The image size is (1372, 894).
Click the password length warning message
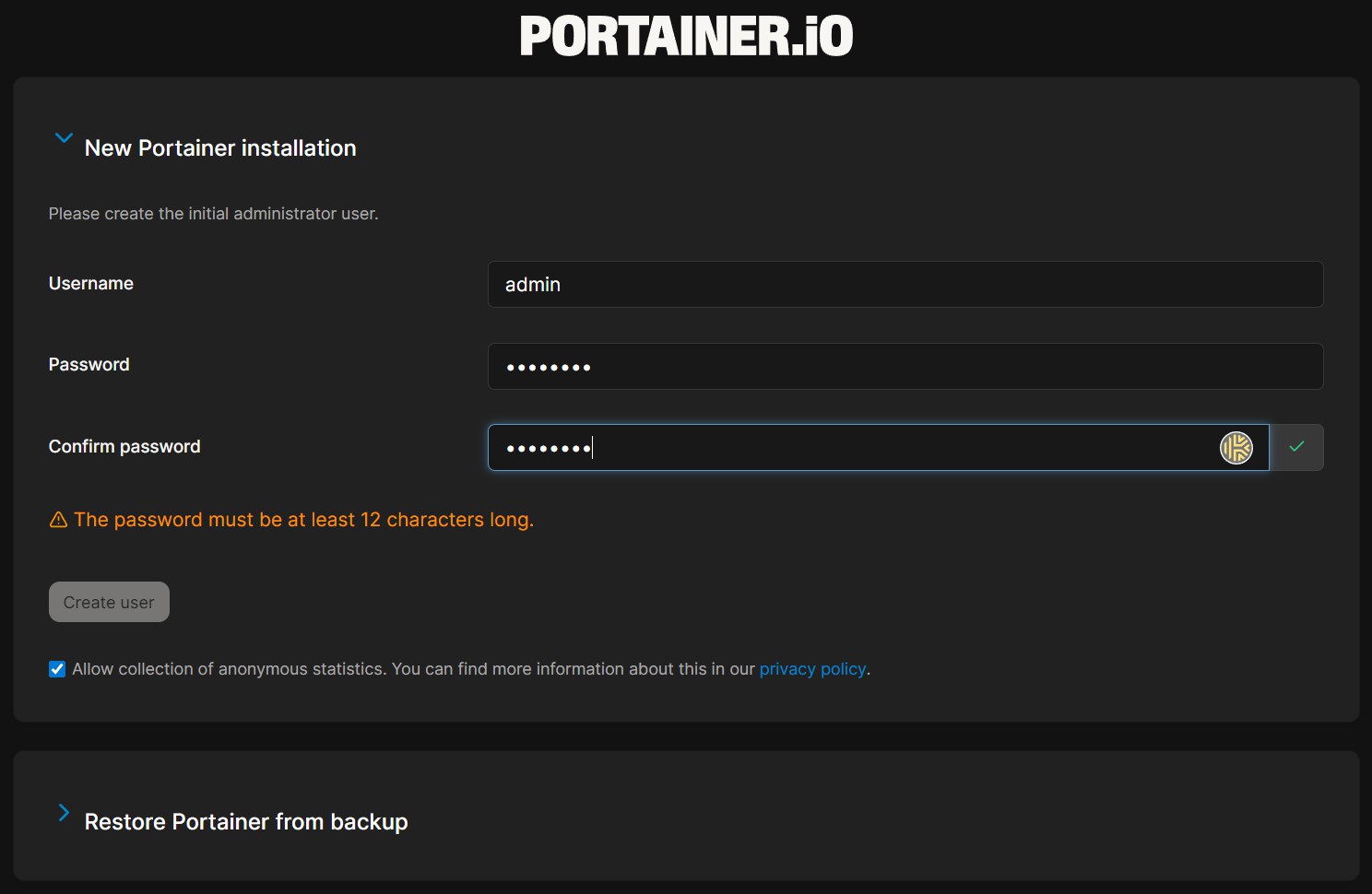[303, 519]
